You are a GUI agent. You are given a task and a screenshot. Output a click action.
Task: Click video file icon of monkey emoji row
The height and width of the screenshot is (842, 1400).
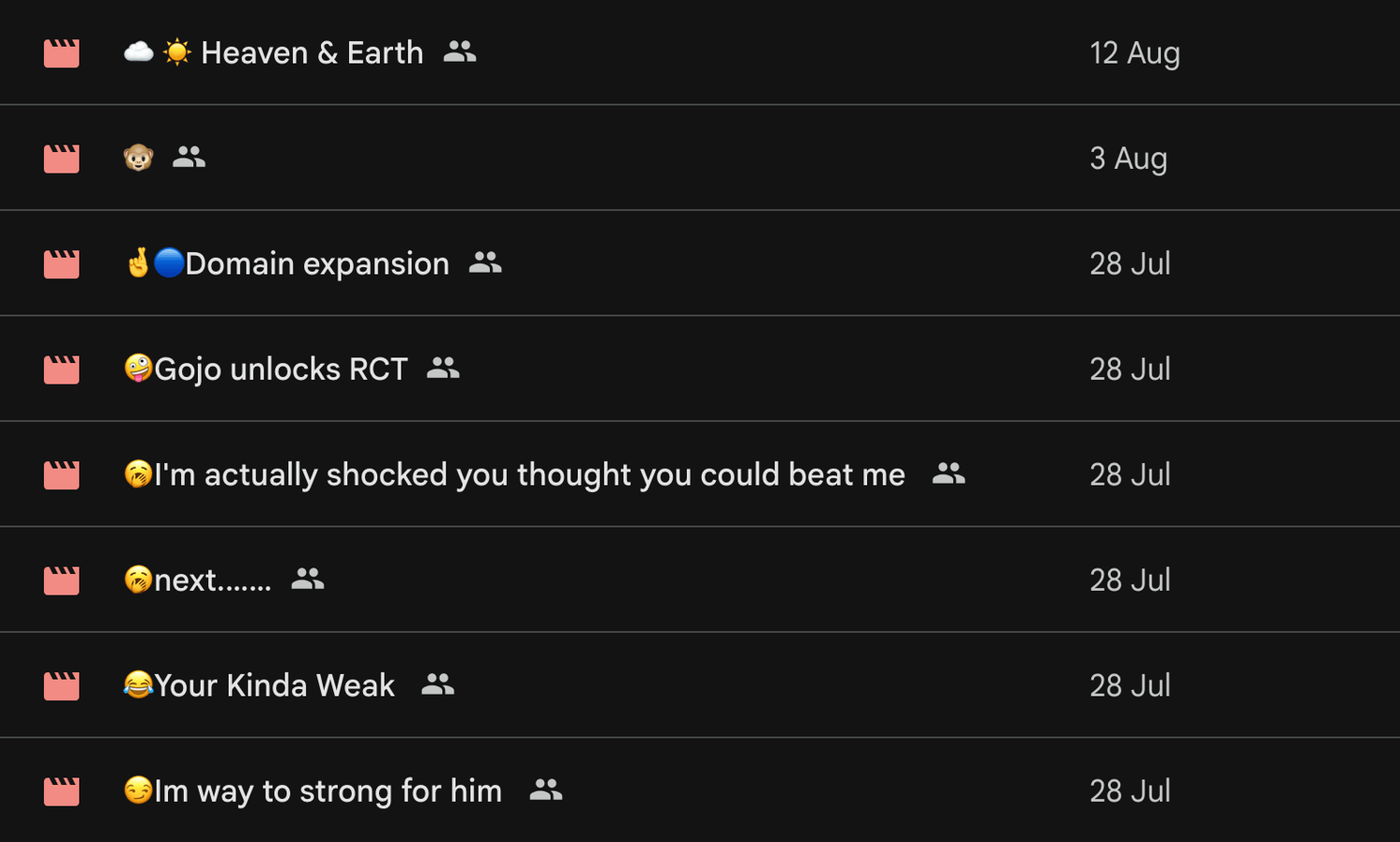(x=62, y=159)
